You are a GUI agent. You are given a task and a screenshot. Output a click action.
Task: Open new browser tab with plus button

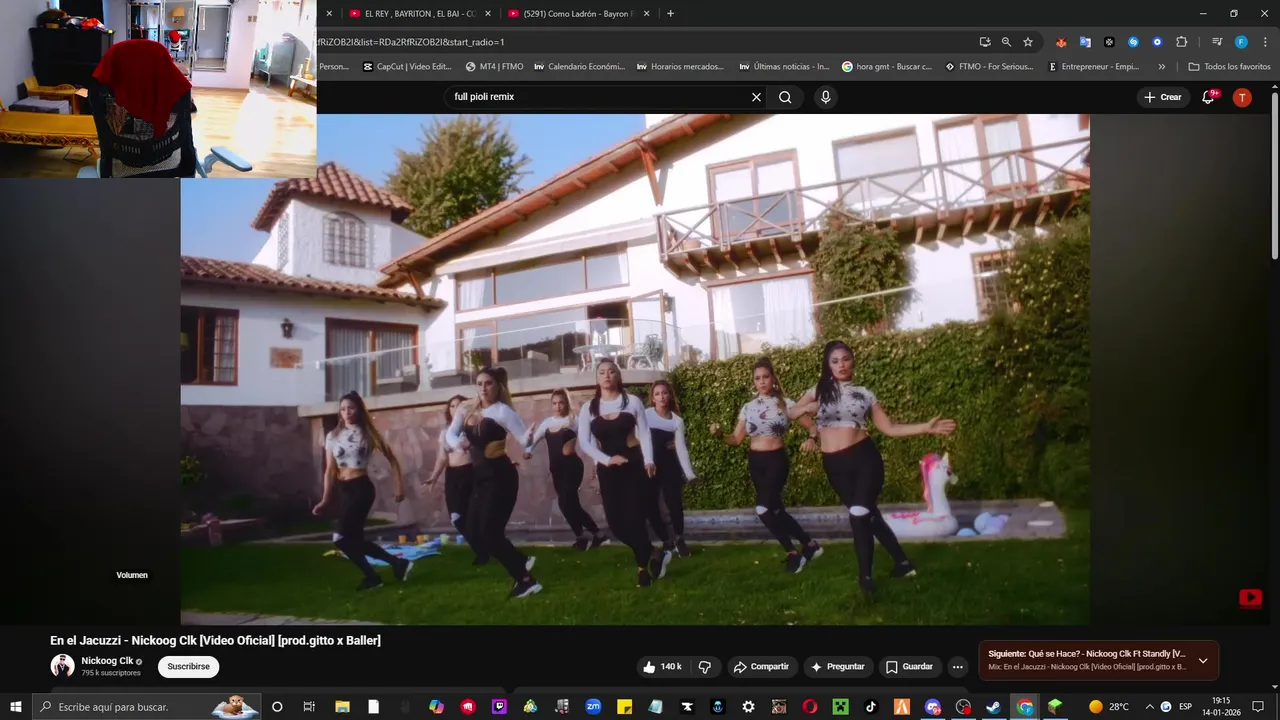coord(670,14)
